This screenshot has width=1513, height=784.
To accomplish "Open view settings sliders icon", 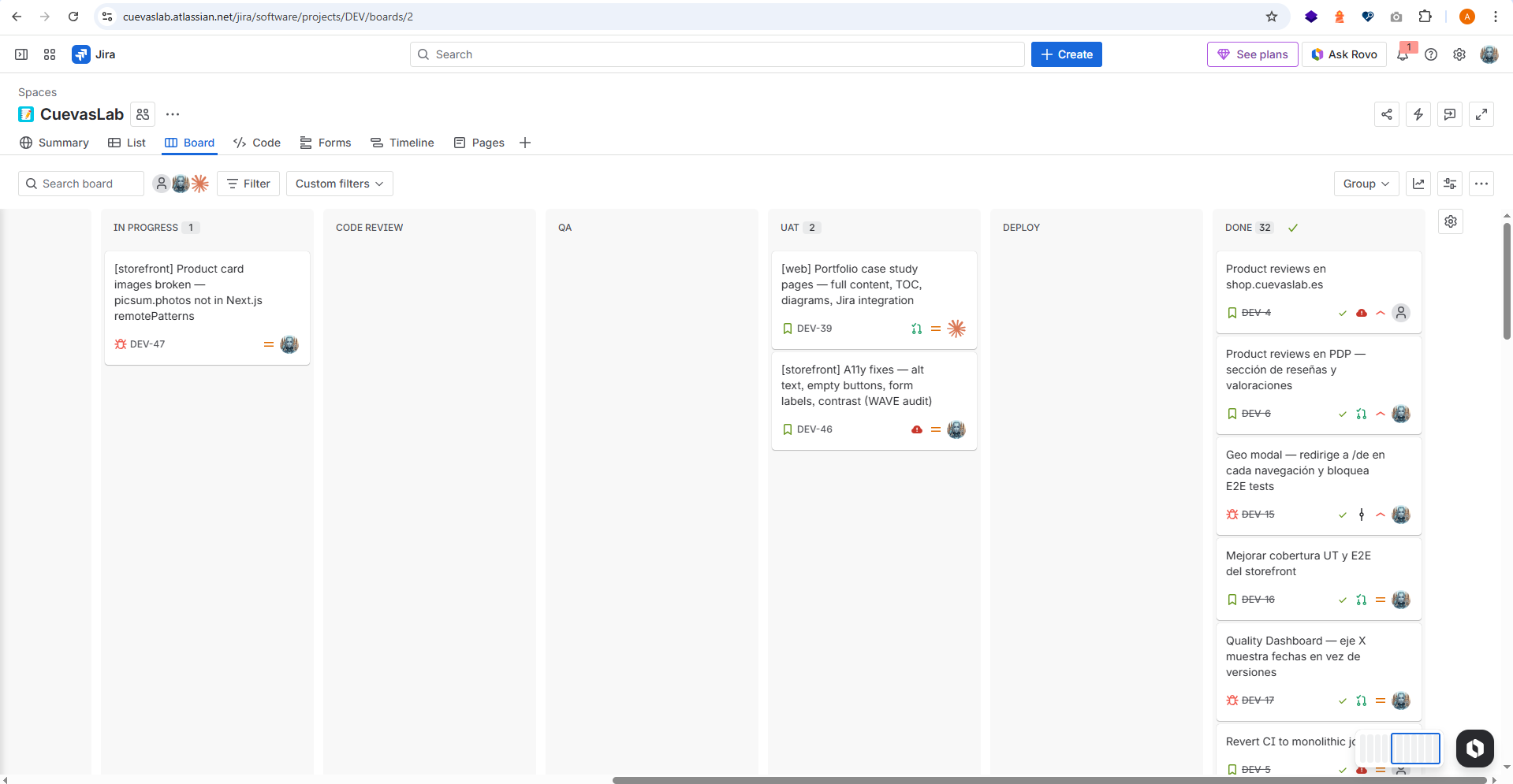I will [x=1449, y=184].
